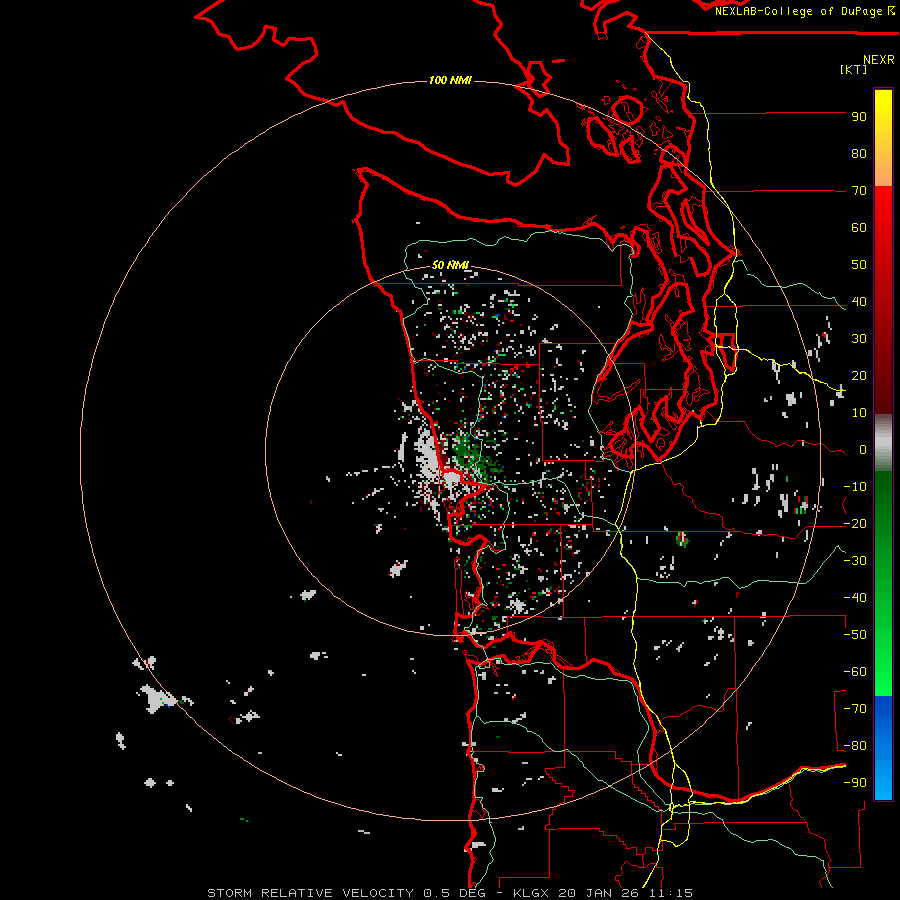The height and width of the screenshot is (900, 900).
Task: Click the 60 tick label on scale
Action: click(x=859, y=227)
